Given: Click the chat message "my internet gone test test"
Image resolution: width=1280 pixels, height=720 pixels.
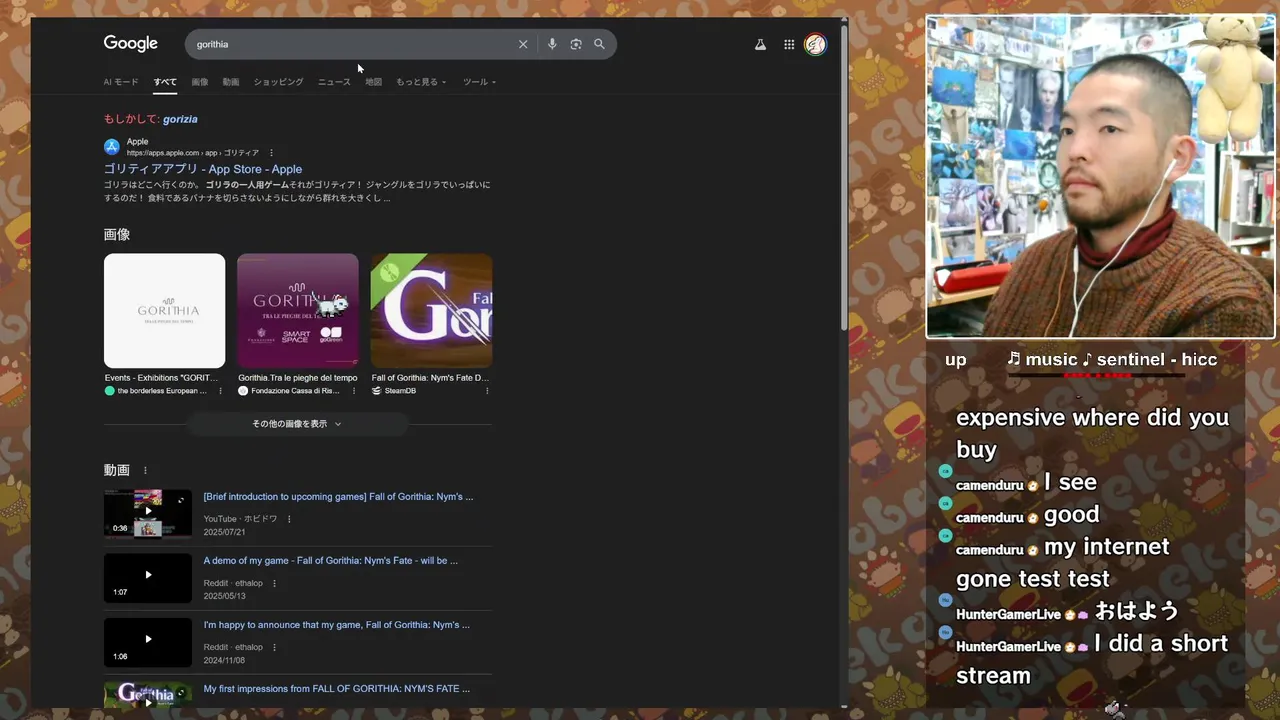Looking at the screenshot, I should [1062, 563].
